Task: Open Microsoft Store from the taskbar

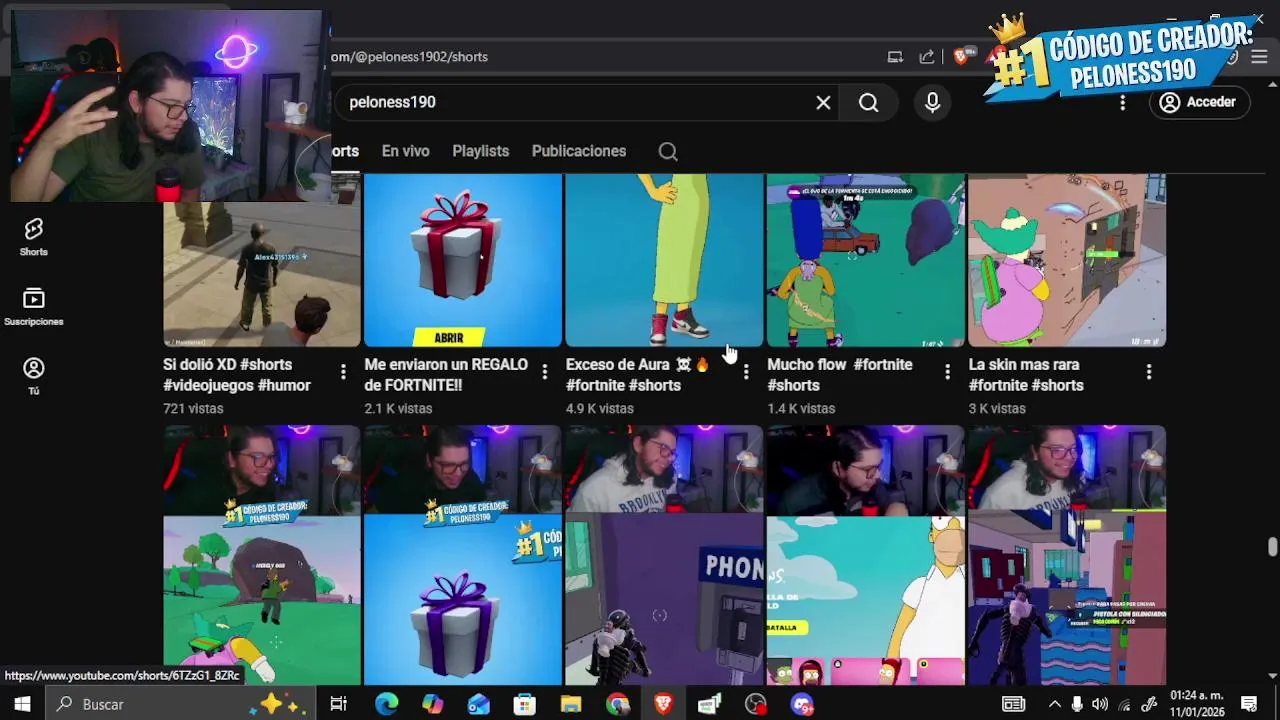Action: pos(525,704)
